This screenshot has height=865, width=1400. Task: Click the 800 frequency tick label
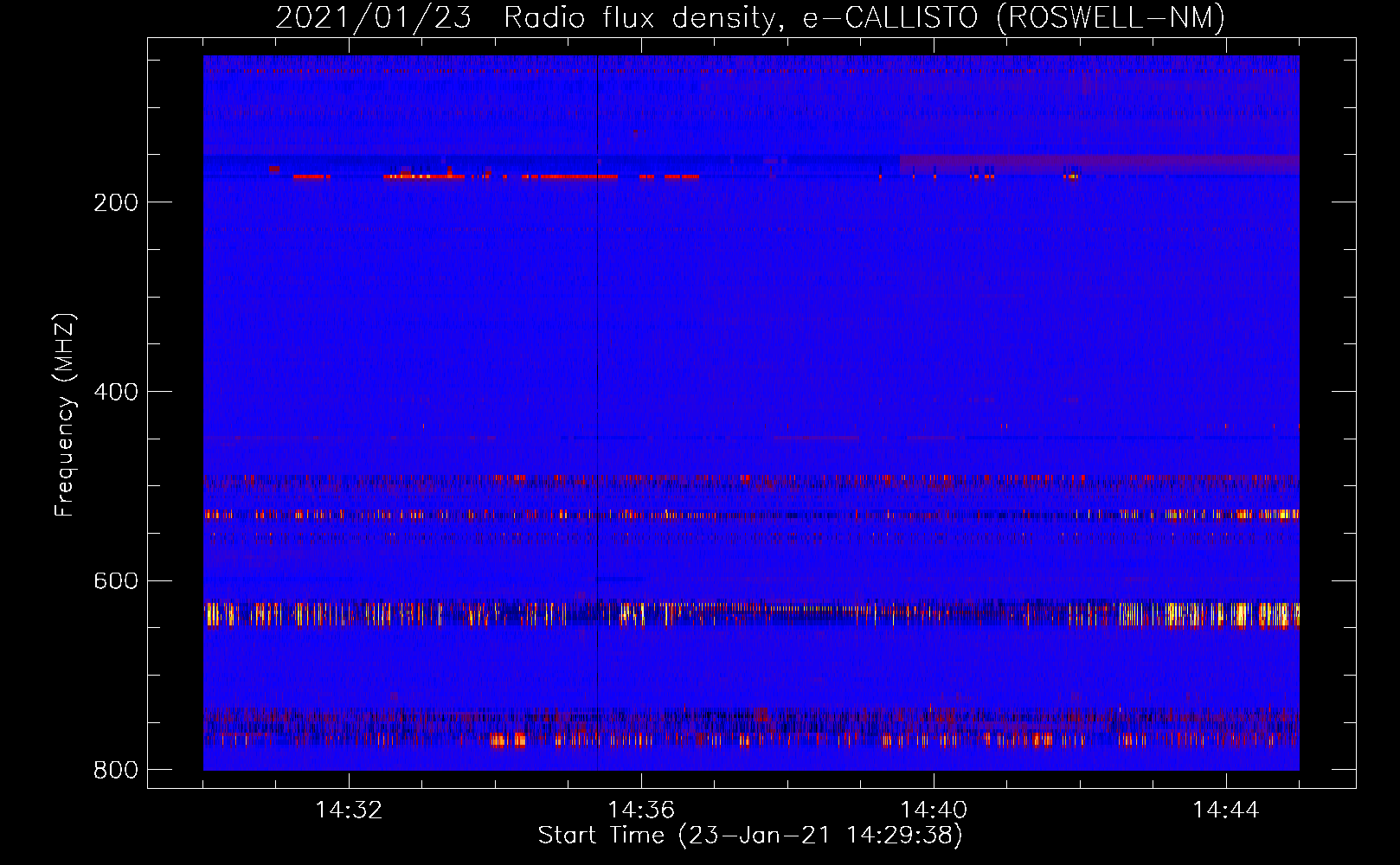coord(116,770)
